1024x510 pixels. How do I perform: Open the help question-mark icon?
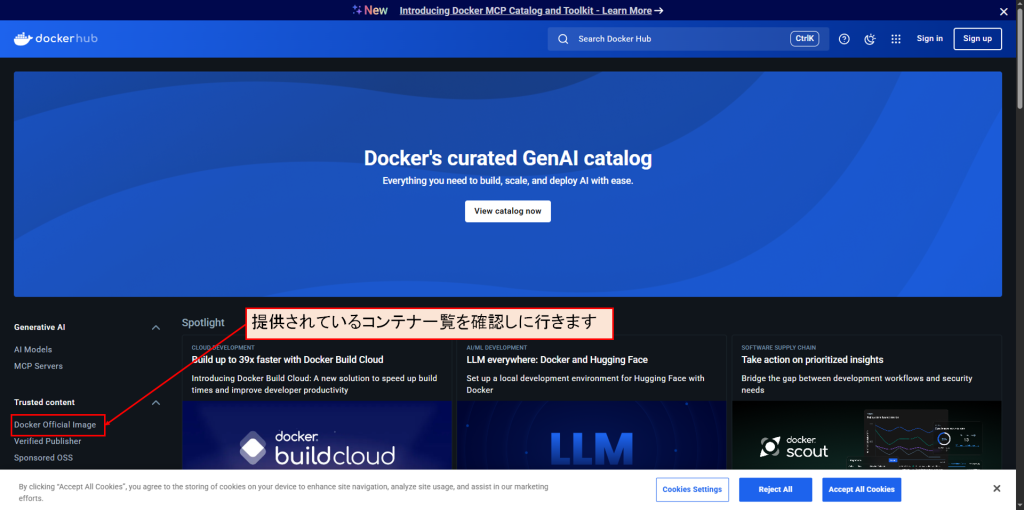844,39
